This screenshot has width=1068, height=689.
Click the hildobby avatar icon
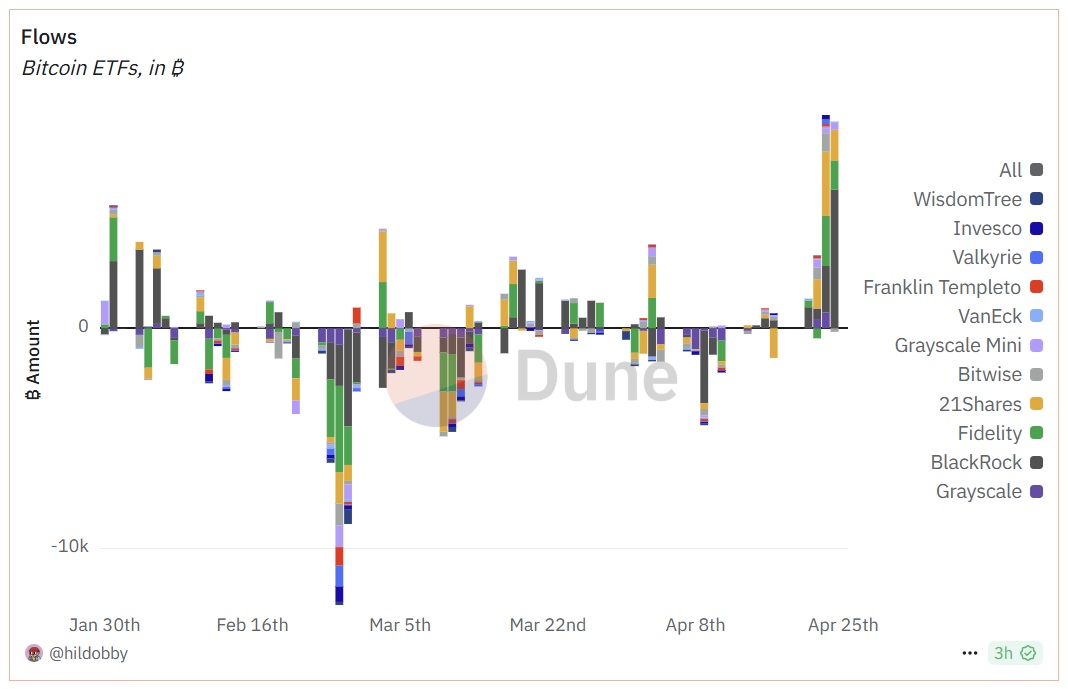tap(34, 653)
